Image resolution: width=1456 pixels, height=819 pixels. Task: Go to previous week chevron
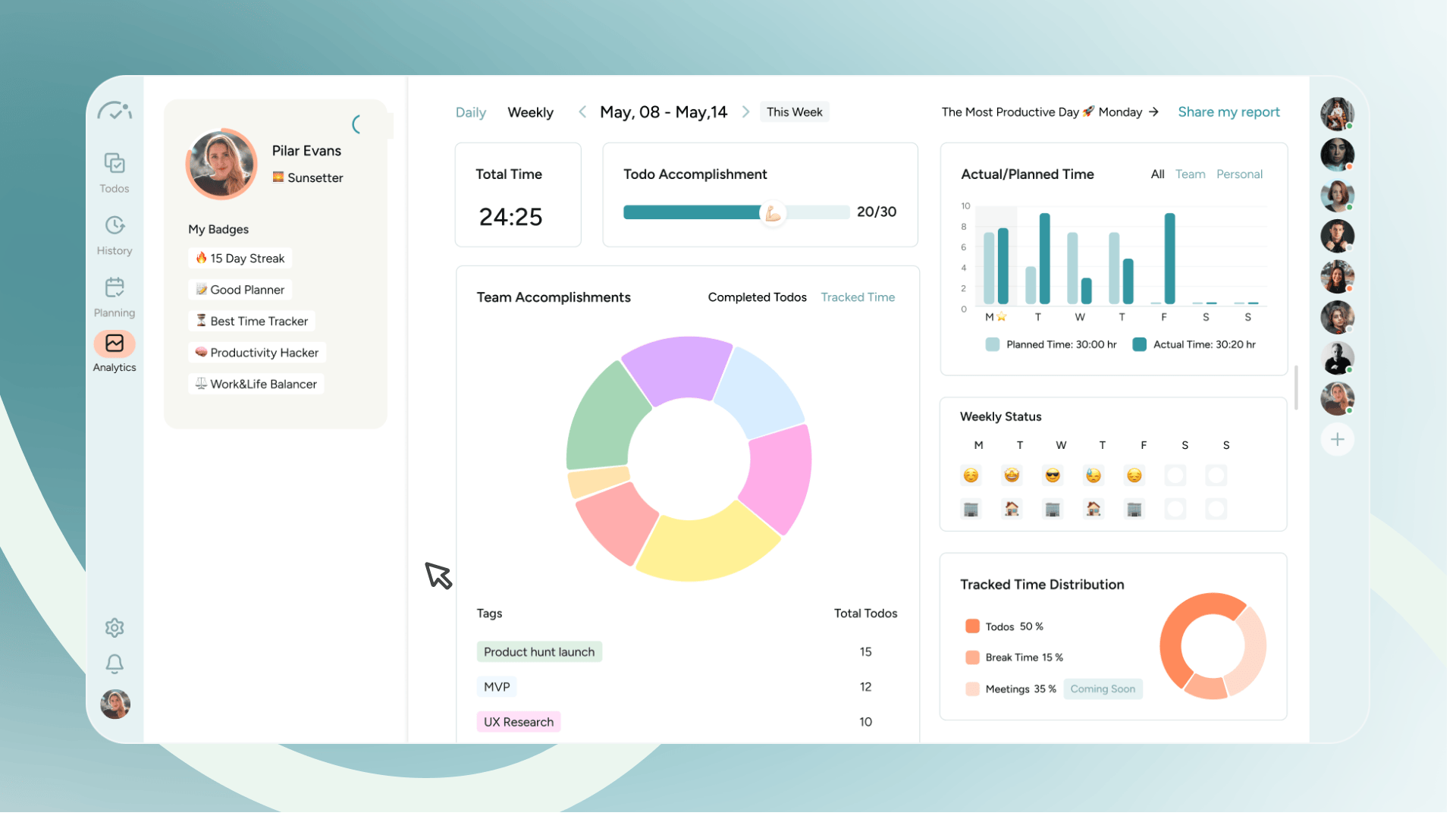coord(582,112)
